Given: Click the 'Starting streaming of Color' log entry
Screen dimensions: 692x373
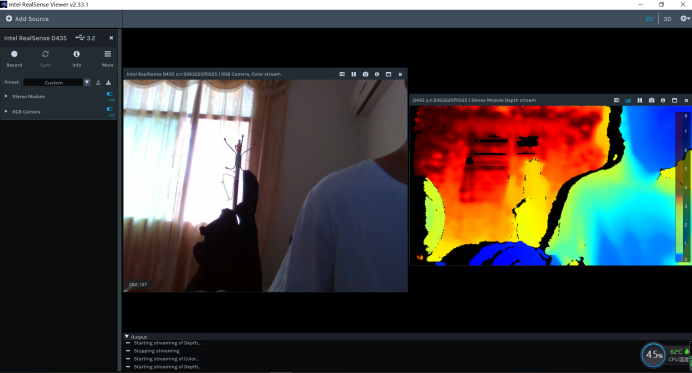Looking at the screenshot, I should [x=166, y=359].
